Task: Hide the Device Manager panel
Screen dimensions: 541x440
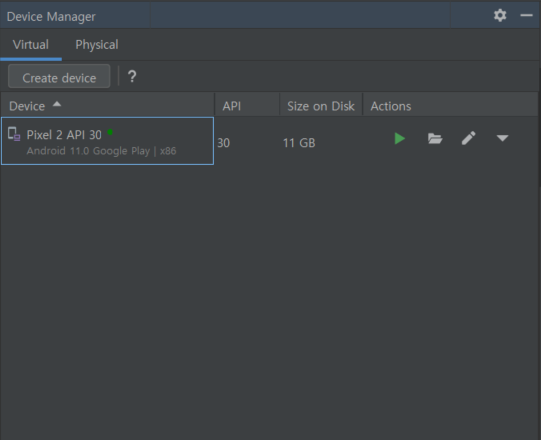Action: [527, 15]
